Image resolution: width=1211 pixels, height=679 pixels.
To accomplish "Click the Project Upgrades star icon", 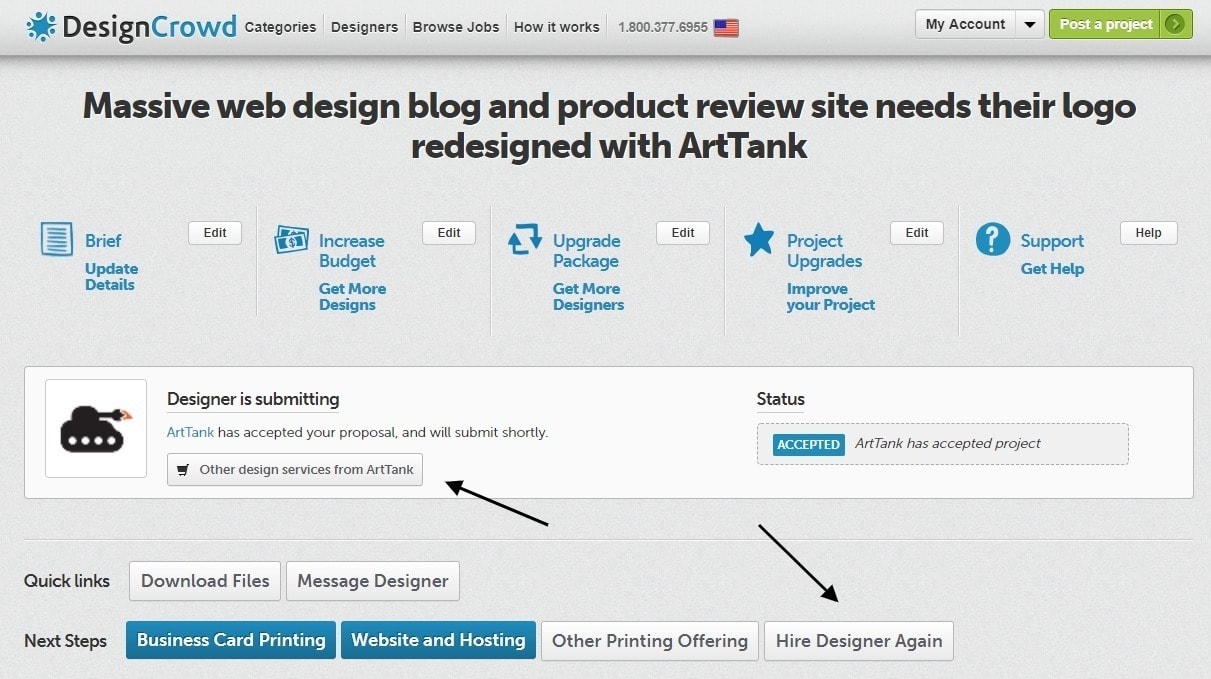I will point(759,240).
